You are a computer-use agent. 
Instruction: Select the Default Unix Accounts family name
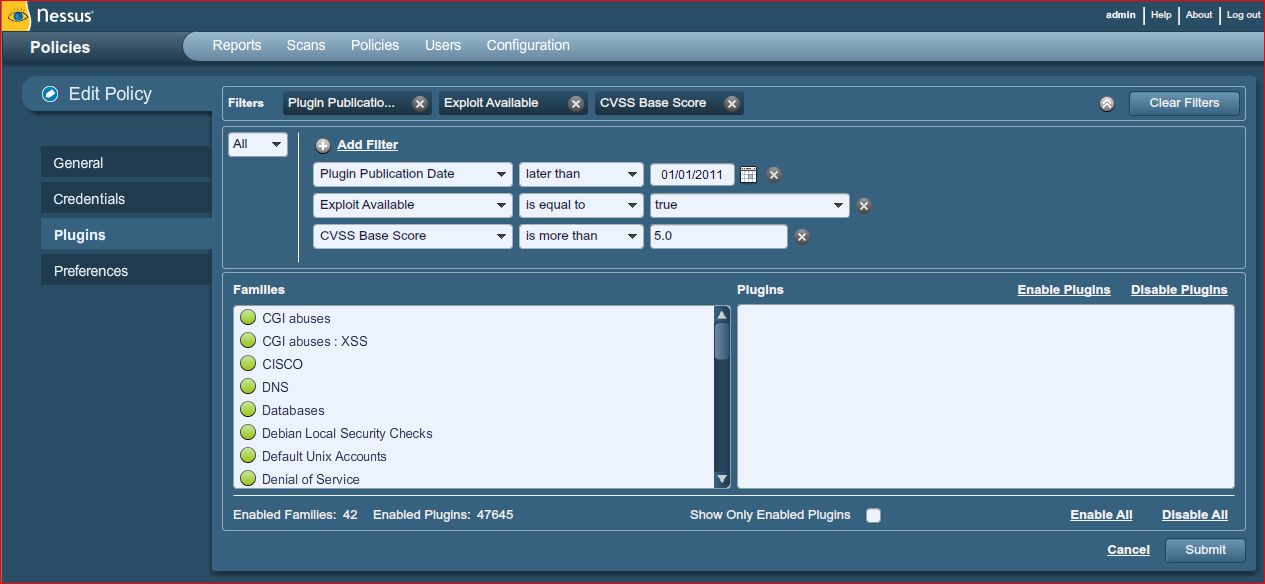click(324, 457)
